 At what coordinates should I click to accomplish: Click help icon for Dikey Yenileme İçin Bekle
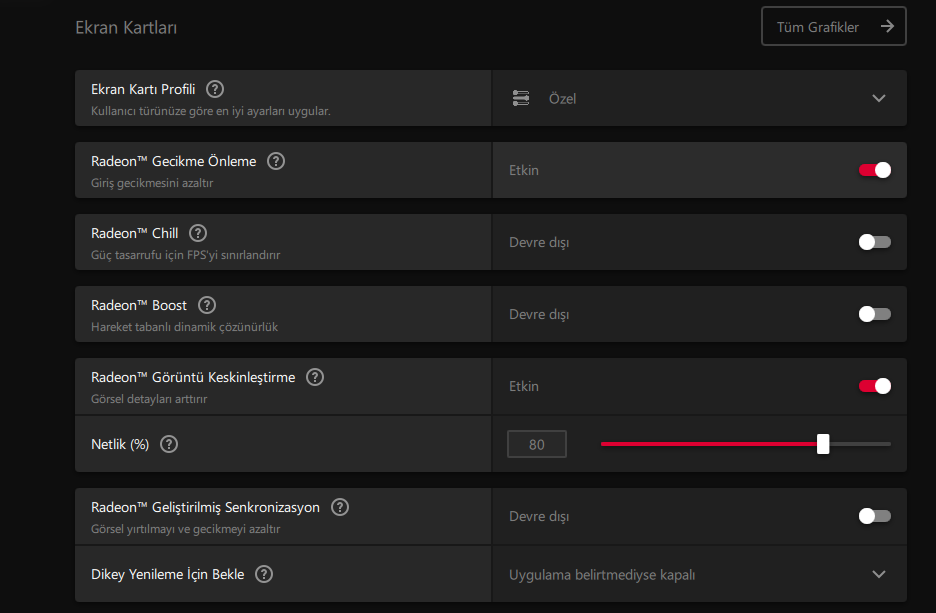point(264,574)
